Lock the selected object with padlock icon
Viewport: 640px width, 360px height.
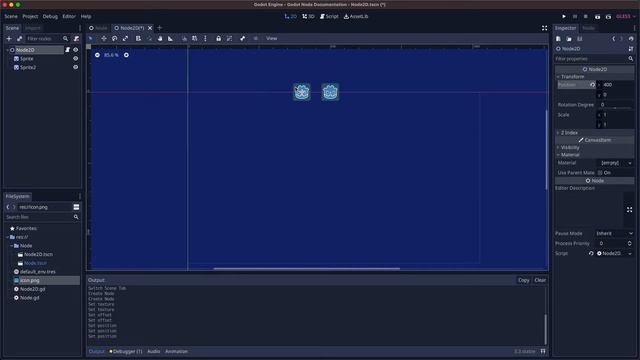[218, 38]
